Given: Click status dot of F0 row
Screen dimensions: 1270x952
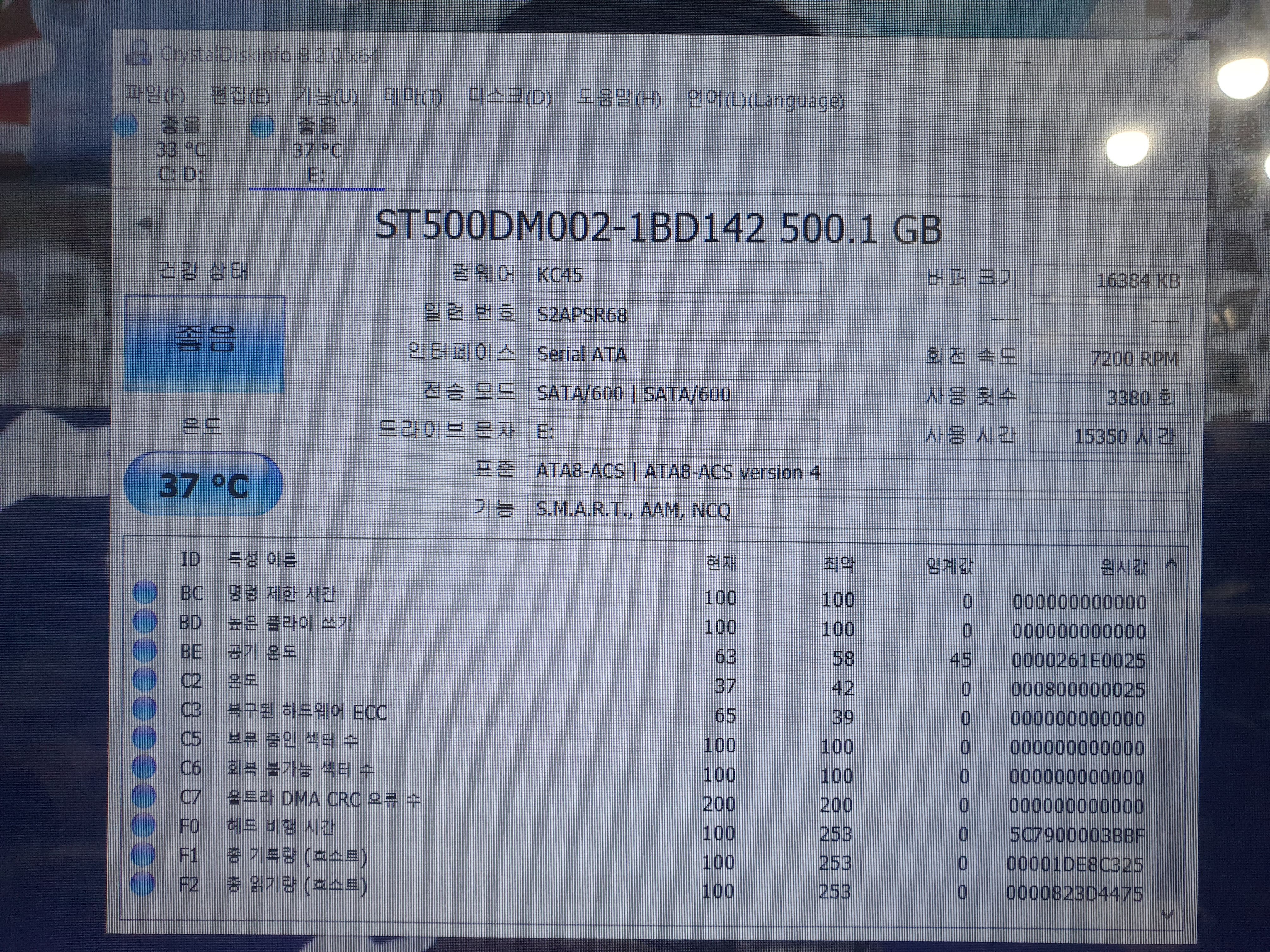Looking at the screenshot, I should click(x=143, y=826).
